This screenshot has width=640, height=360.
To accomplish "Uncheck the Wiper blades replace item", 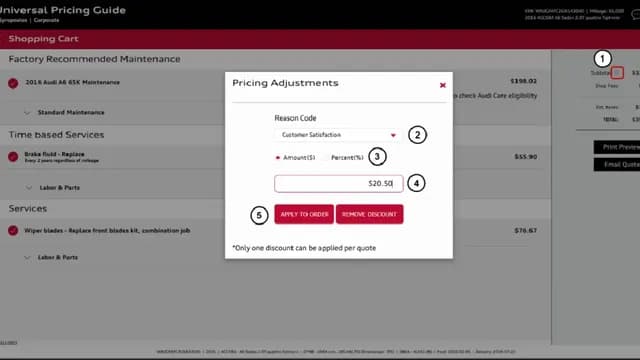I will 13,231.
